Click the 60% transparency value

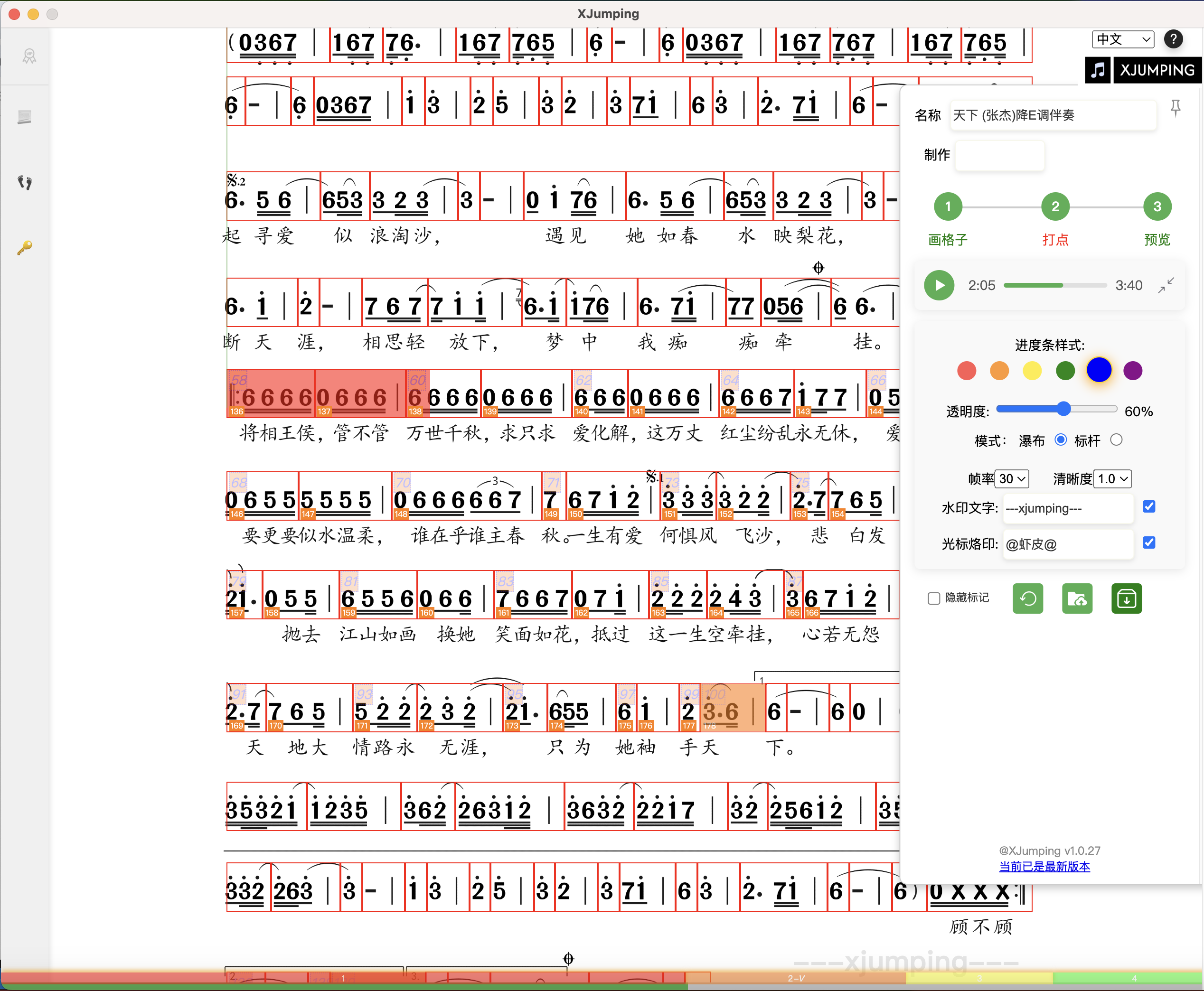1138,411
